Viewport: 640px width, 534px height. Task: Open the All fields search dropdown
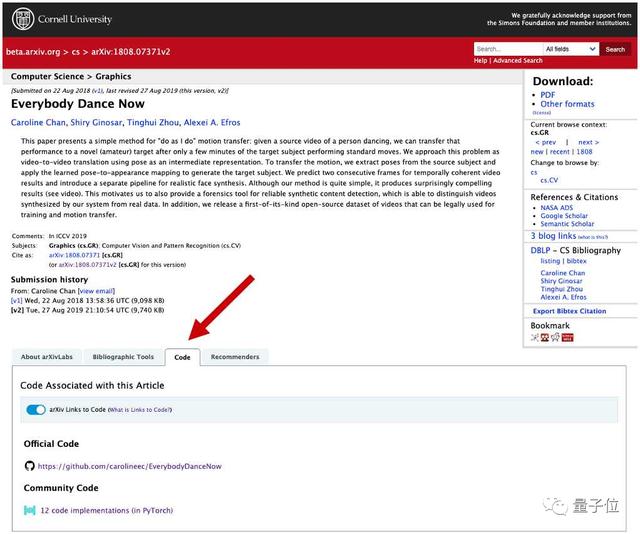[571, 49]
